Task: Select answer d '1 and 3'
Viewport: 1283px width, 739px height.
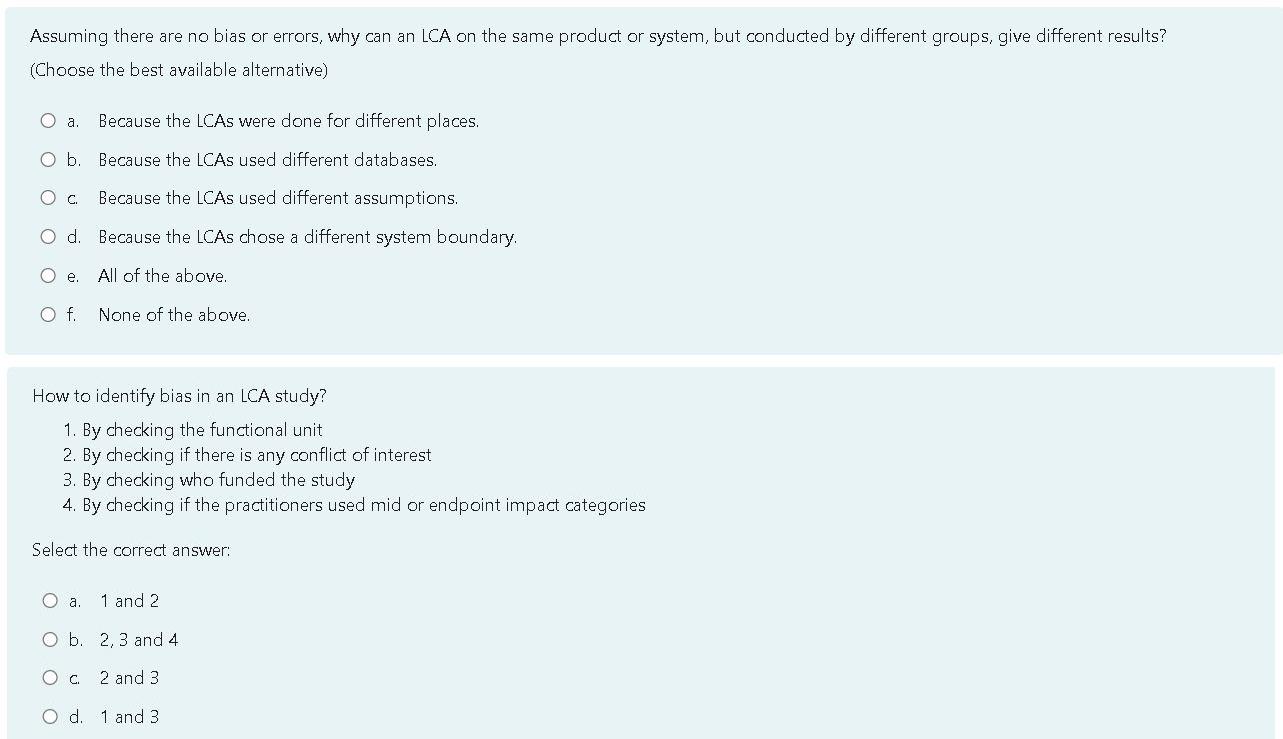Action: [x=49, y=716]
